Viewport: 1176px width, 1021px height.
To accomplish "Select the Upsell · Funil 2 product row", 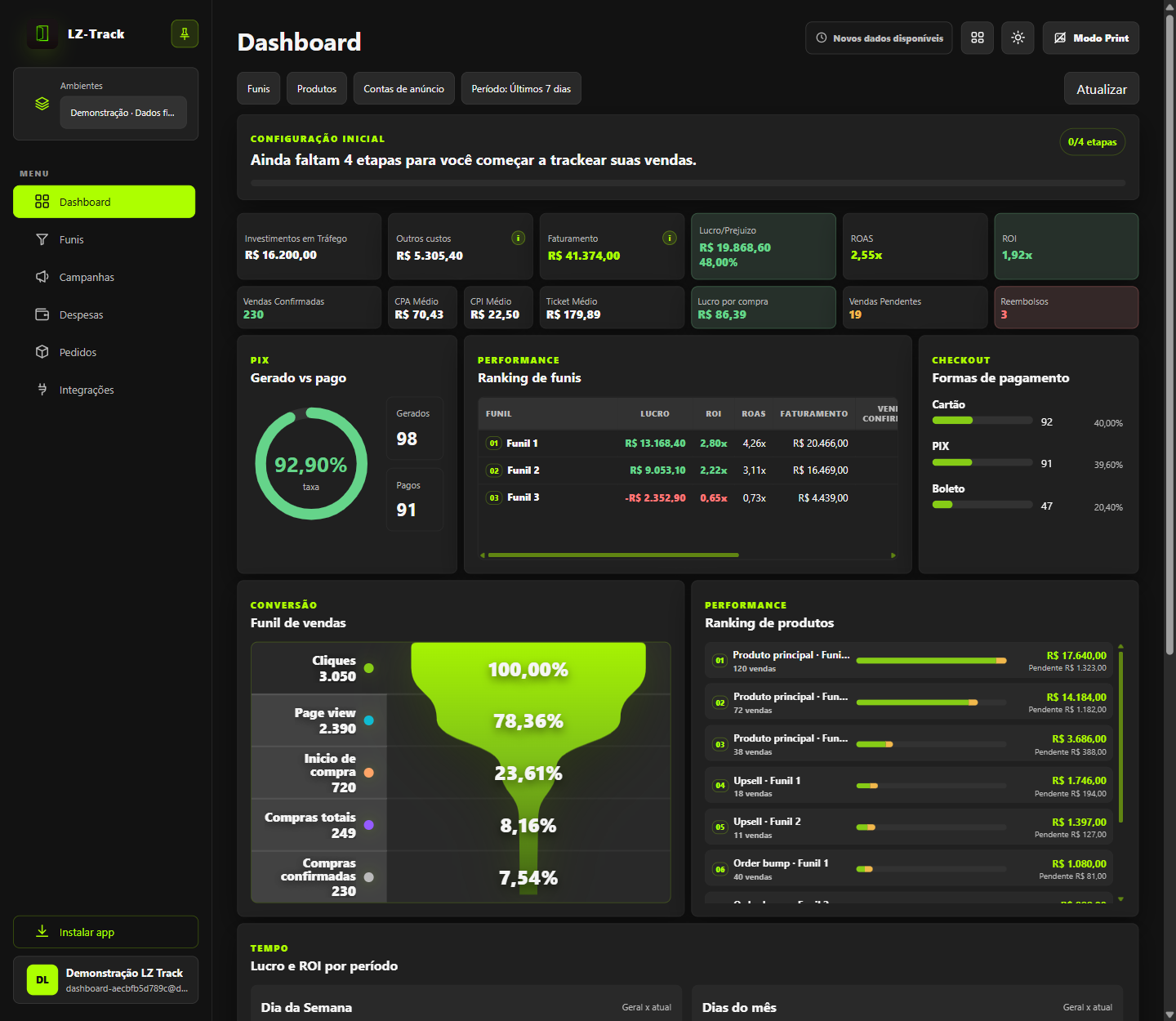I will tap(909, 827).
